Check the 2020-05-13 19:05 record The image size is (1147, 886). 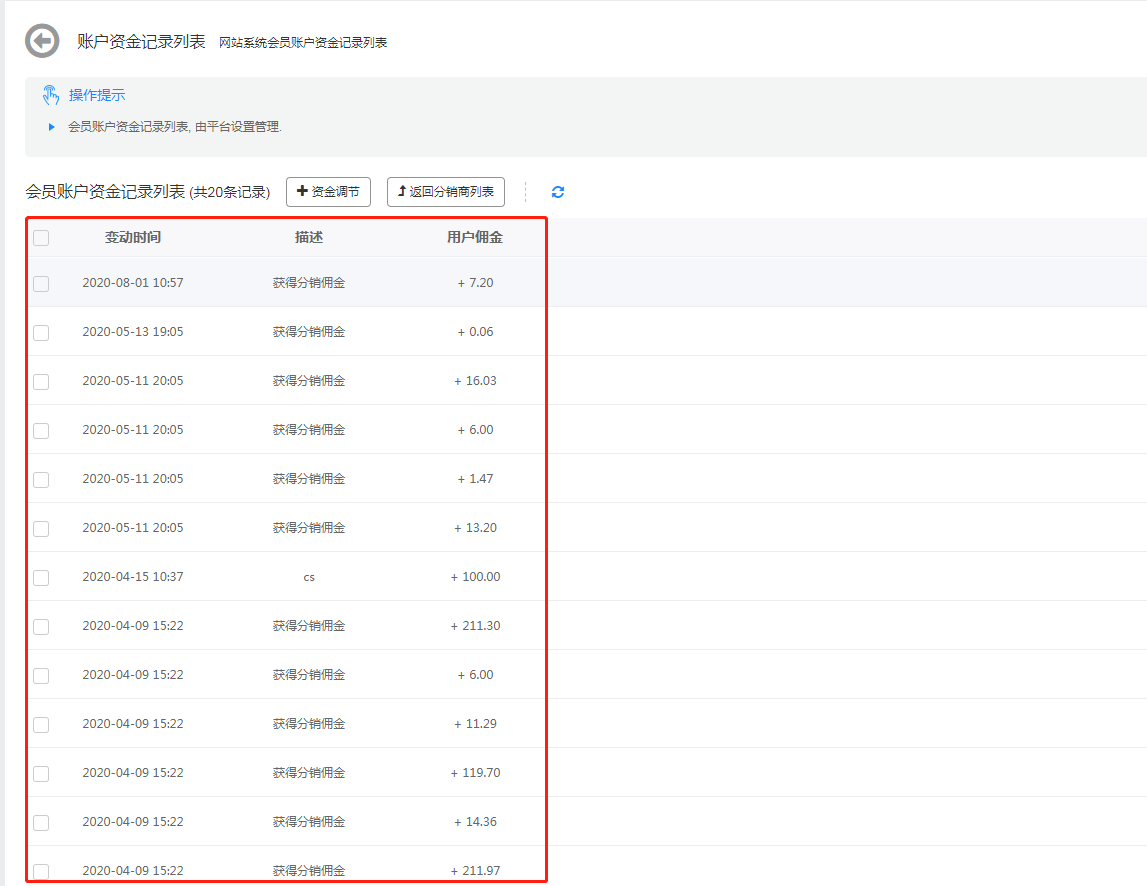click(x=40, y=332)
